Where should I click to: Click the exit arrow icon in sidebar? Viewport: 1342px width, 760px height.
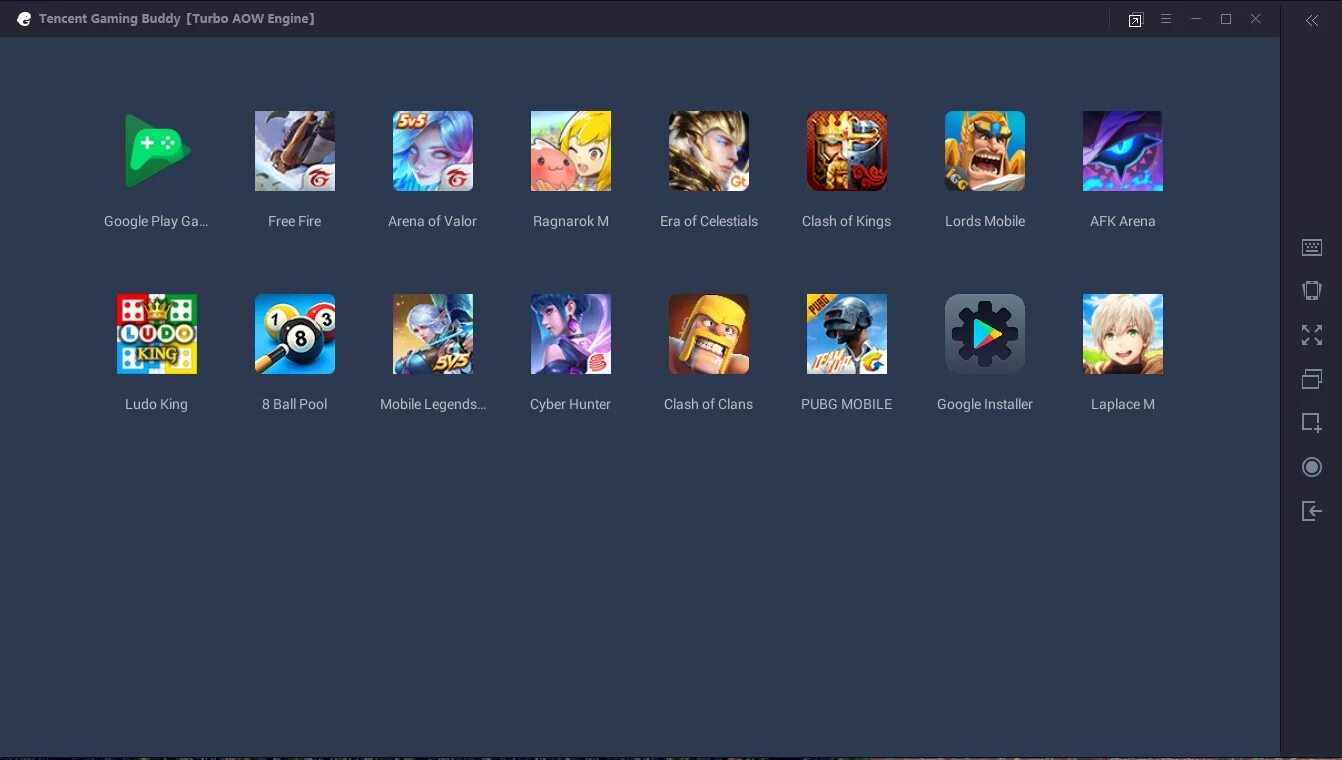pos(1312,511)
